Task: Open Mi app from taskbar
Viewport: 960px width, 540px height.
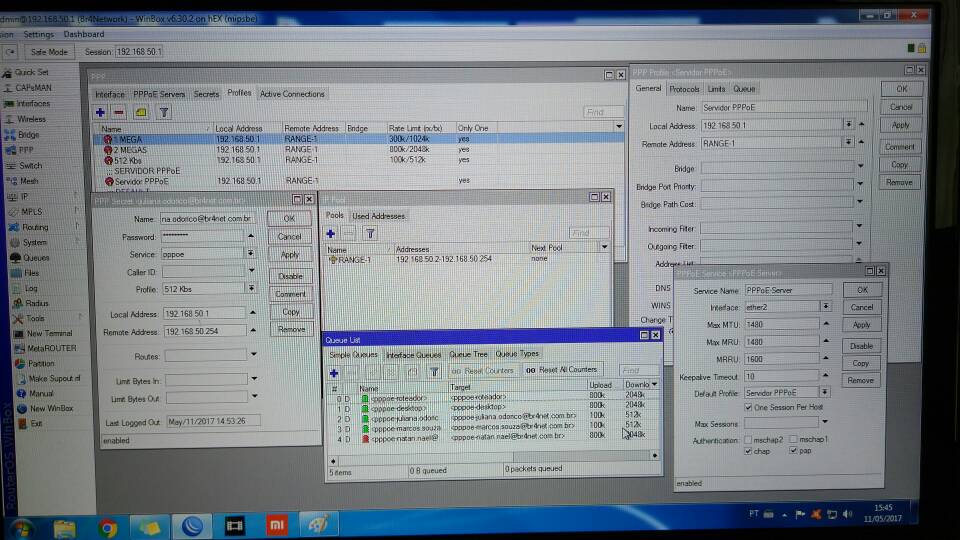Action: point(276,525)
